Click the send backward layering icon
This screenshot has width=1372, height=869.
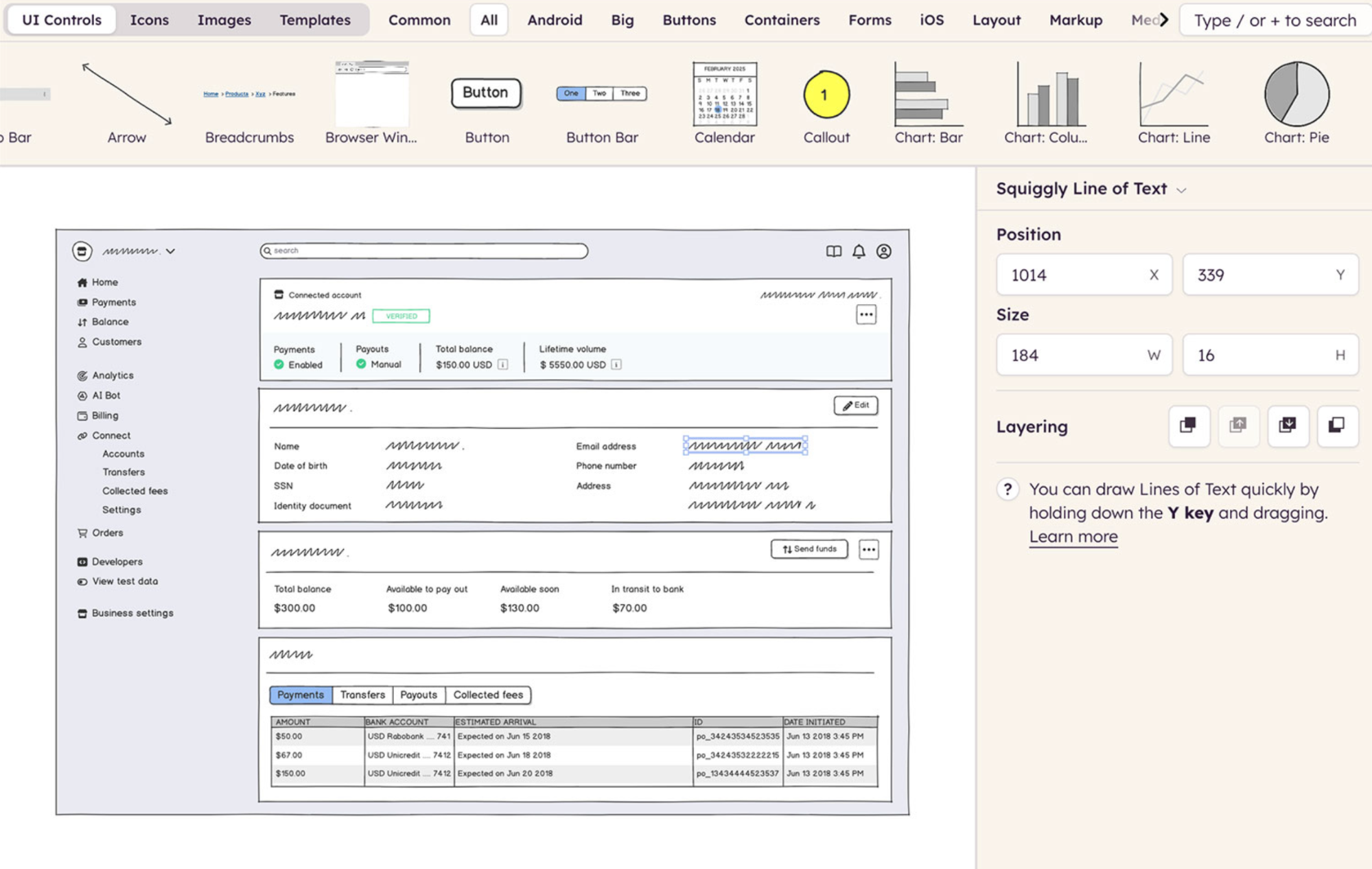tap(1288, 426)
